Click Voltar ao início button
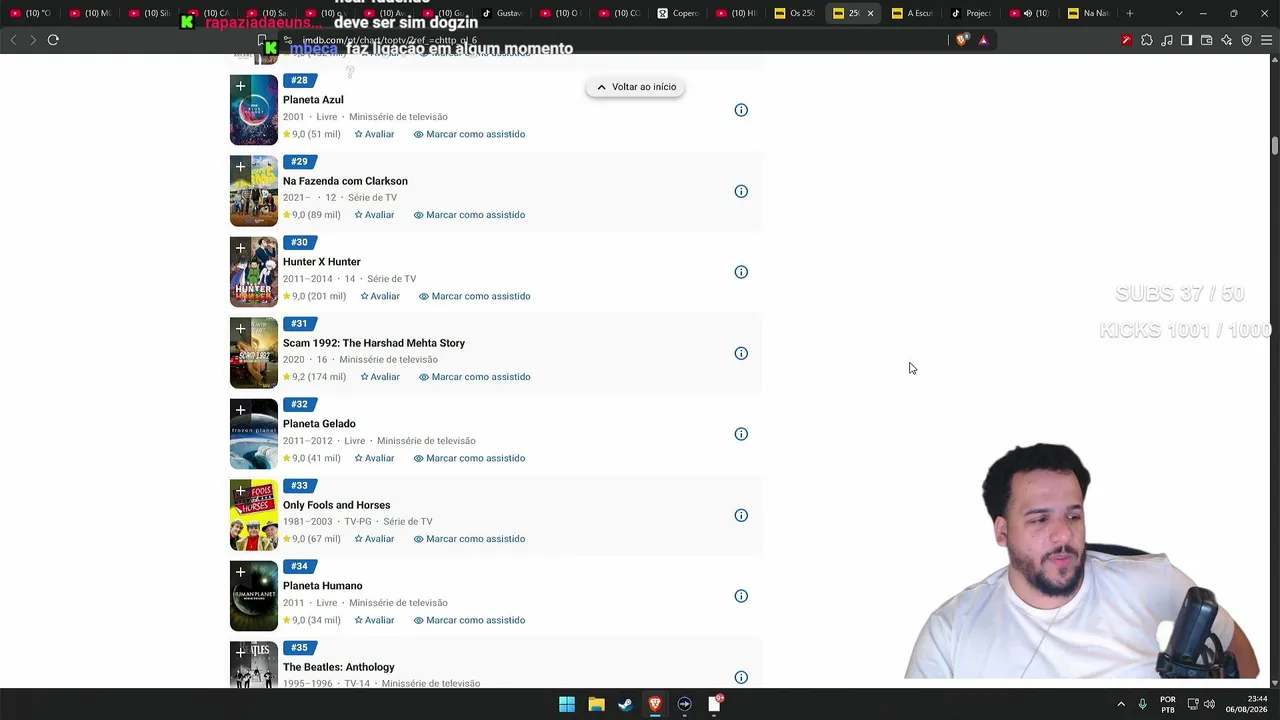This screenshot has width=1280, height=720. (636, 87)
